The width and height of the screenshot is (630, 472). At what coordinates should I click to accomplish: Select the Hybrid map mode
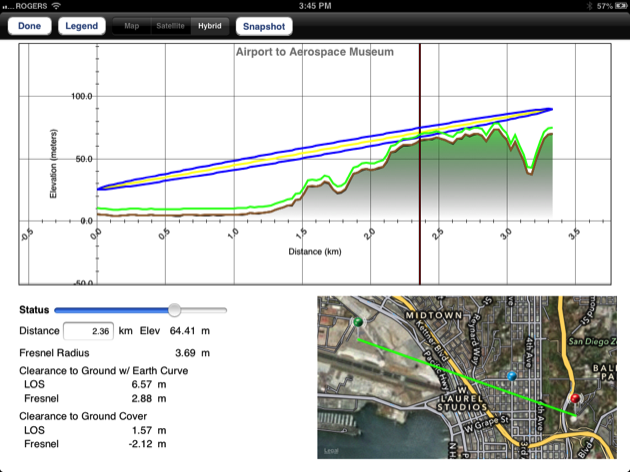pyautogui.click(x=210, y=26)
